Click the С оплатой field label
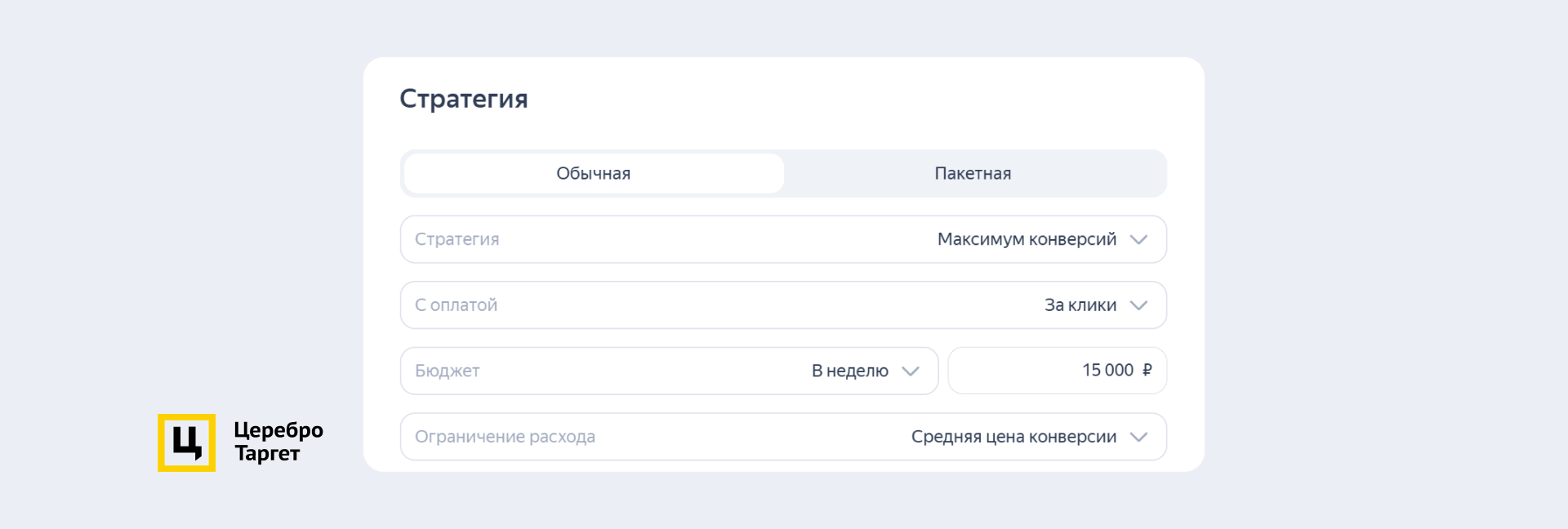The width and height of the screenshot is (1568, 529). pyautogui.click(x=456, y=305)
